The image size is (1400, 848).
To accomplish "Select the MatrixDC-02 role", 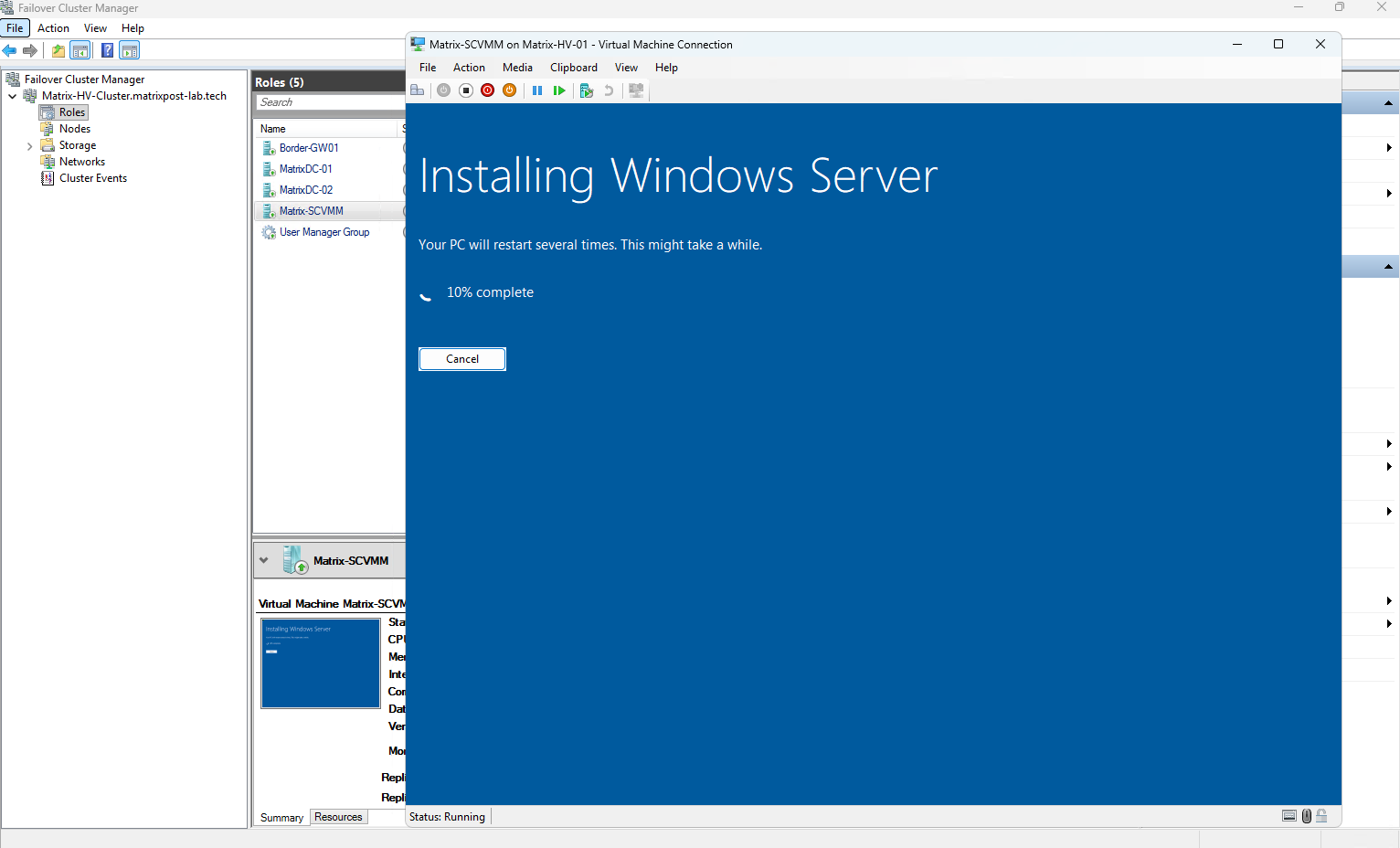I will [306, 190].
